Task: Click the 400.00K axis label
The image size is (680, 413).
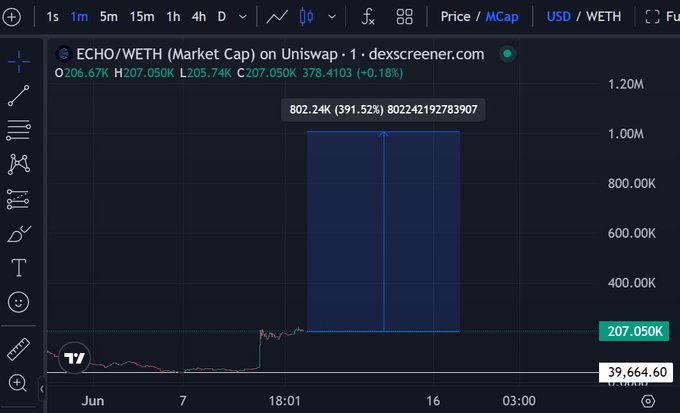Action: [631, 283]
